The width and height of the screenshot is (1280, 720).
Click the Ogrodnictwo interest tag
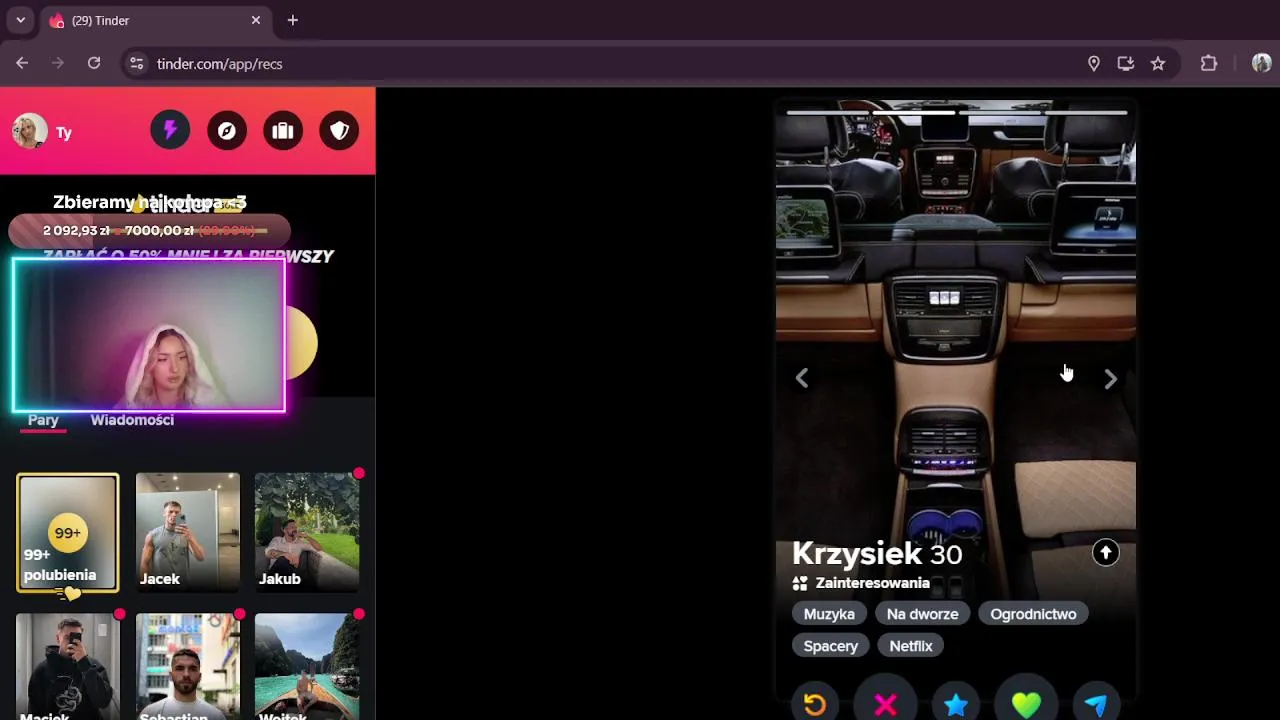[x=1033, y=614]
